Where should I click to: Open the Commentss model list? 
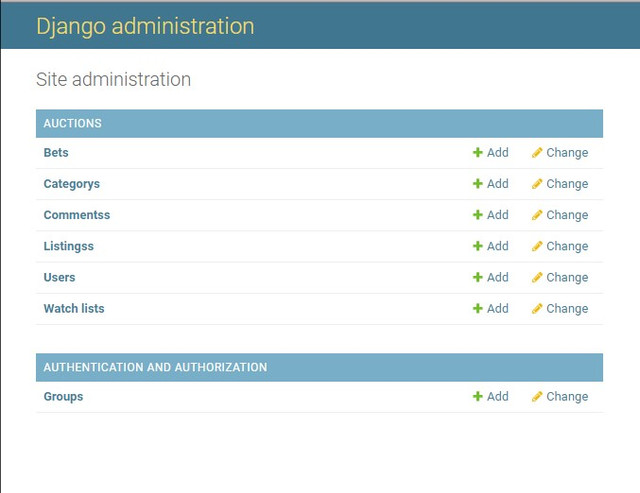pyautogui.click(x=77, y=215)
